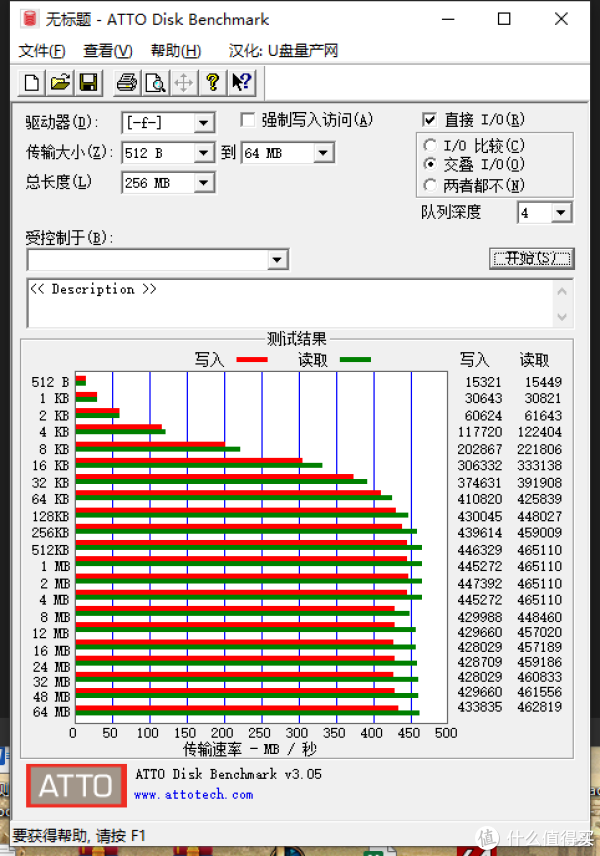Open the 队列深度 dropdown
600x856 pixels.
pos(561,213)
